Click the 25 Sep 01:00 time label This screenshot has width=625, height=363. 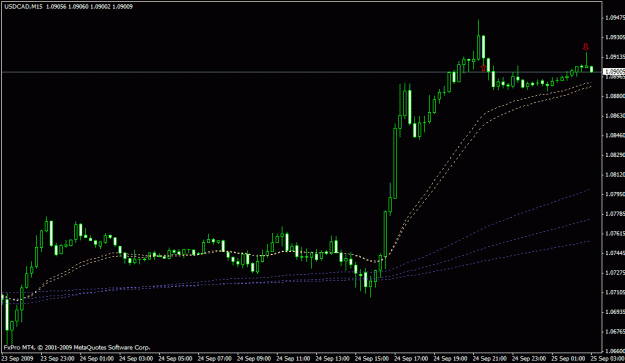[x=568, y=359]
